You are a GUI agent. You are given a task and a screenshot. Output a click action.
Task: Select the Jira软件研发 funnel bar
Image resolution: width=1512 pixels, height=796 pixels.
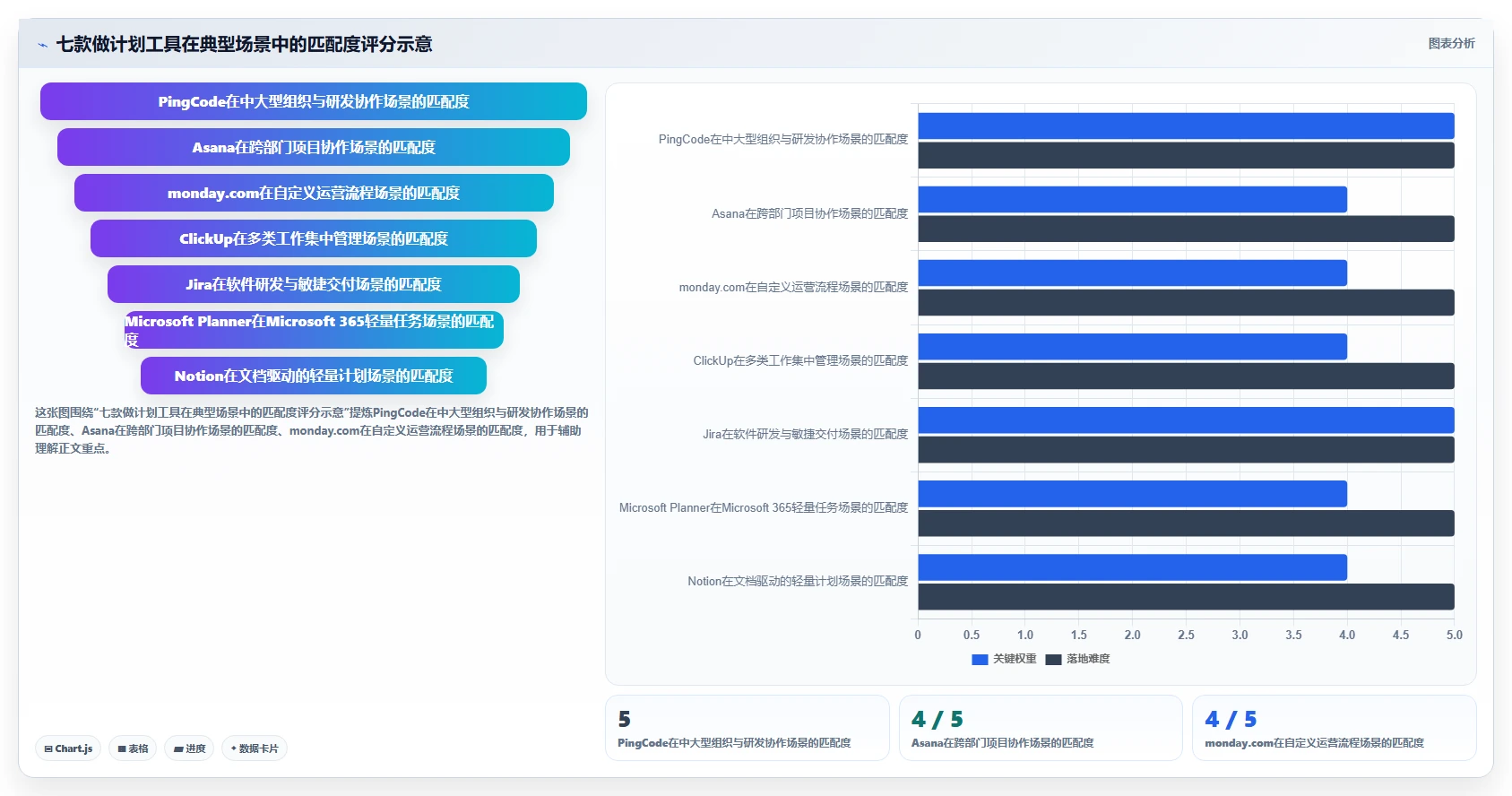click(x=314, y=284)
